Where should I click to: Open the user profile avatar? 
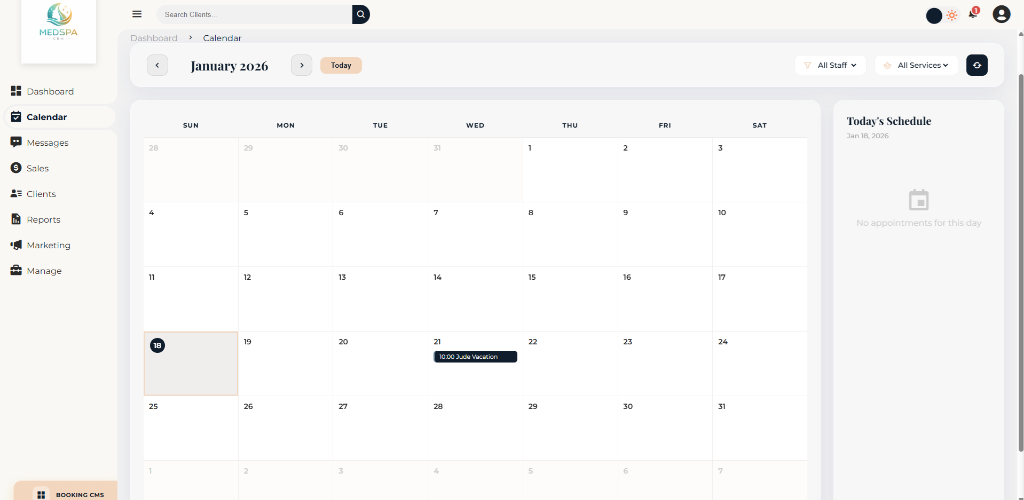(x=1001, y=14)
